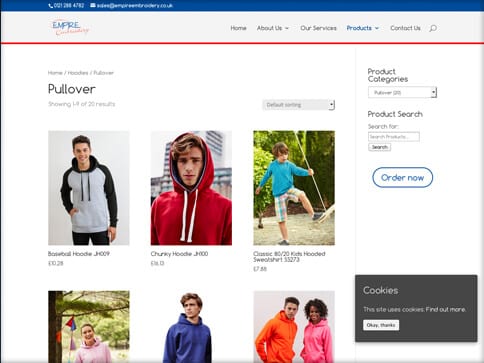484x363 pixels.
Task: Open Classic 80/20 Kids Hooded Sweatshirt title
Action: point(289,256)
